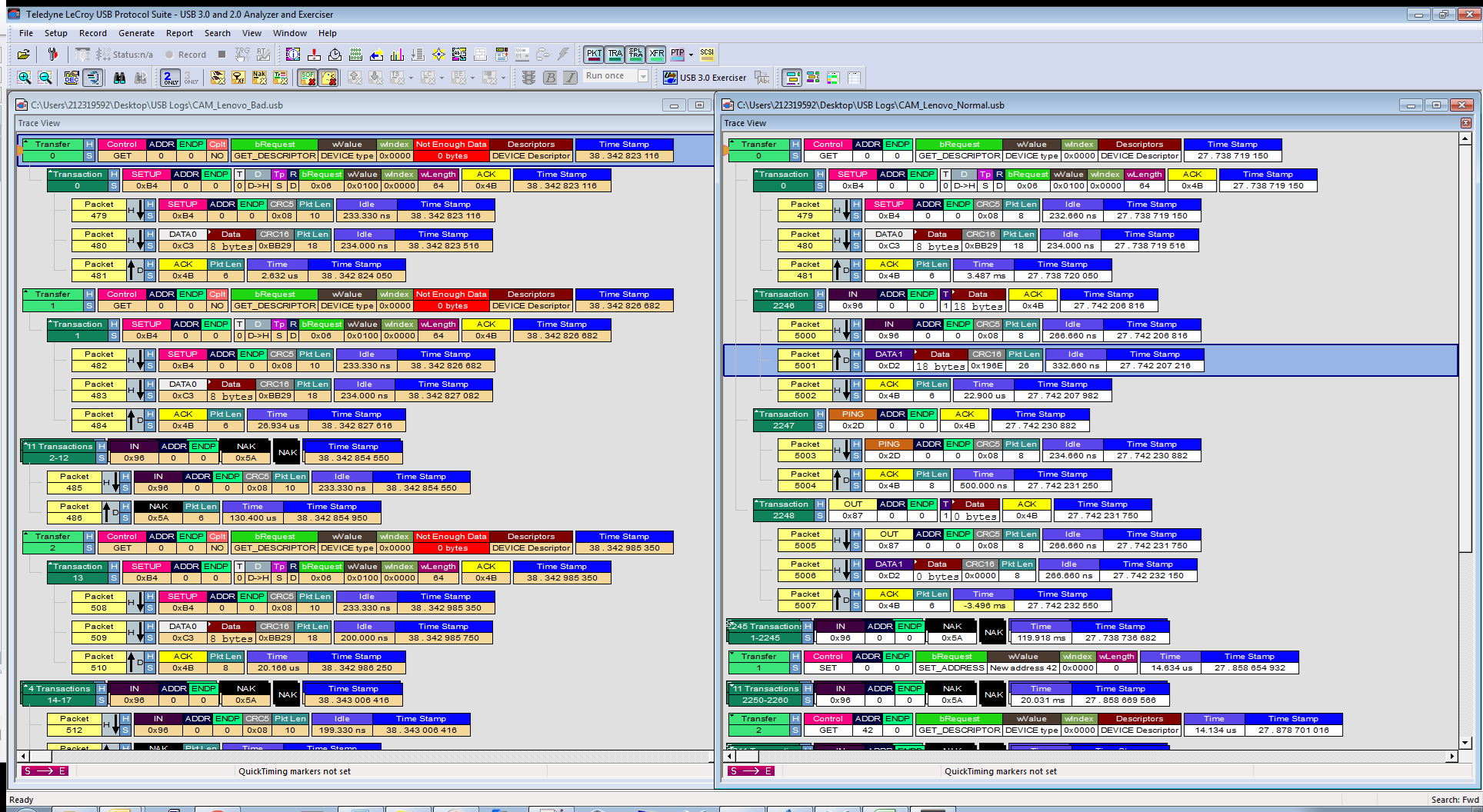Open the Report menu

(179, 33)
